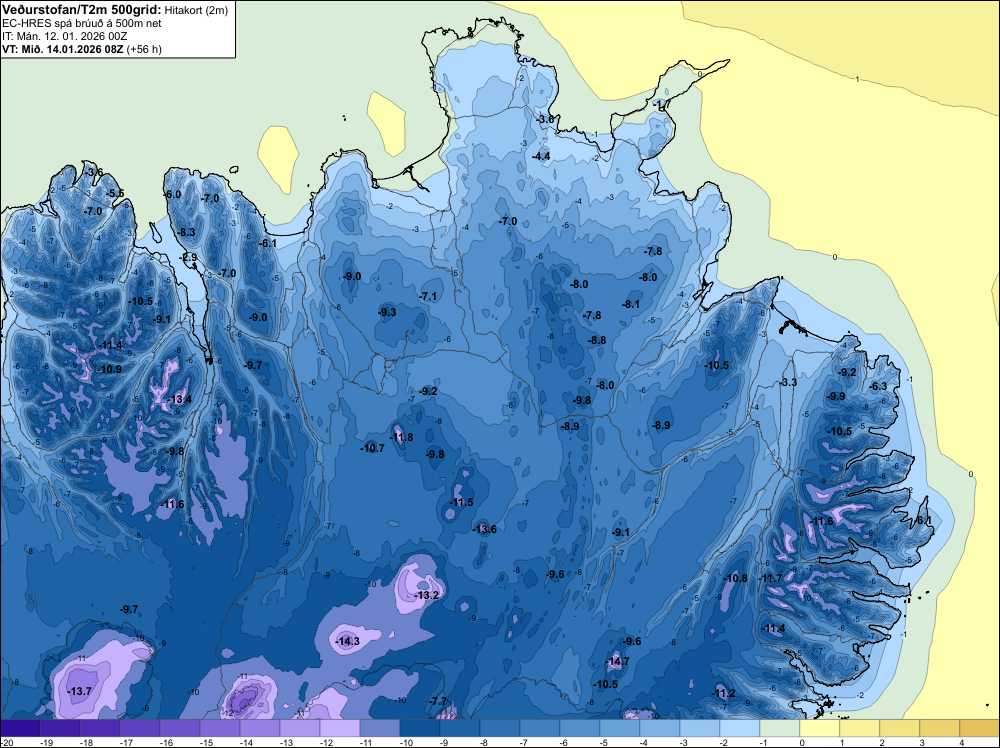Click the title text 'Veðurstofan/T2m 500grid:'
Viewport: 1000px width, 748px height.
coord(82,10)
